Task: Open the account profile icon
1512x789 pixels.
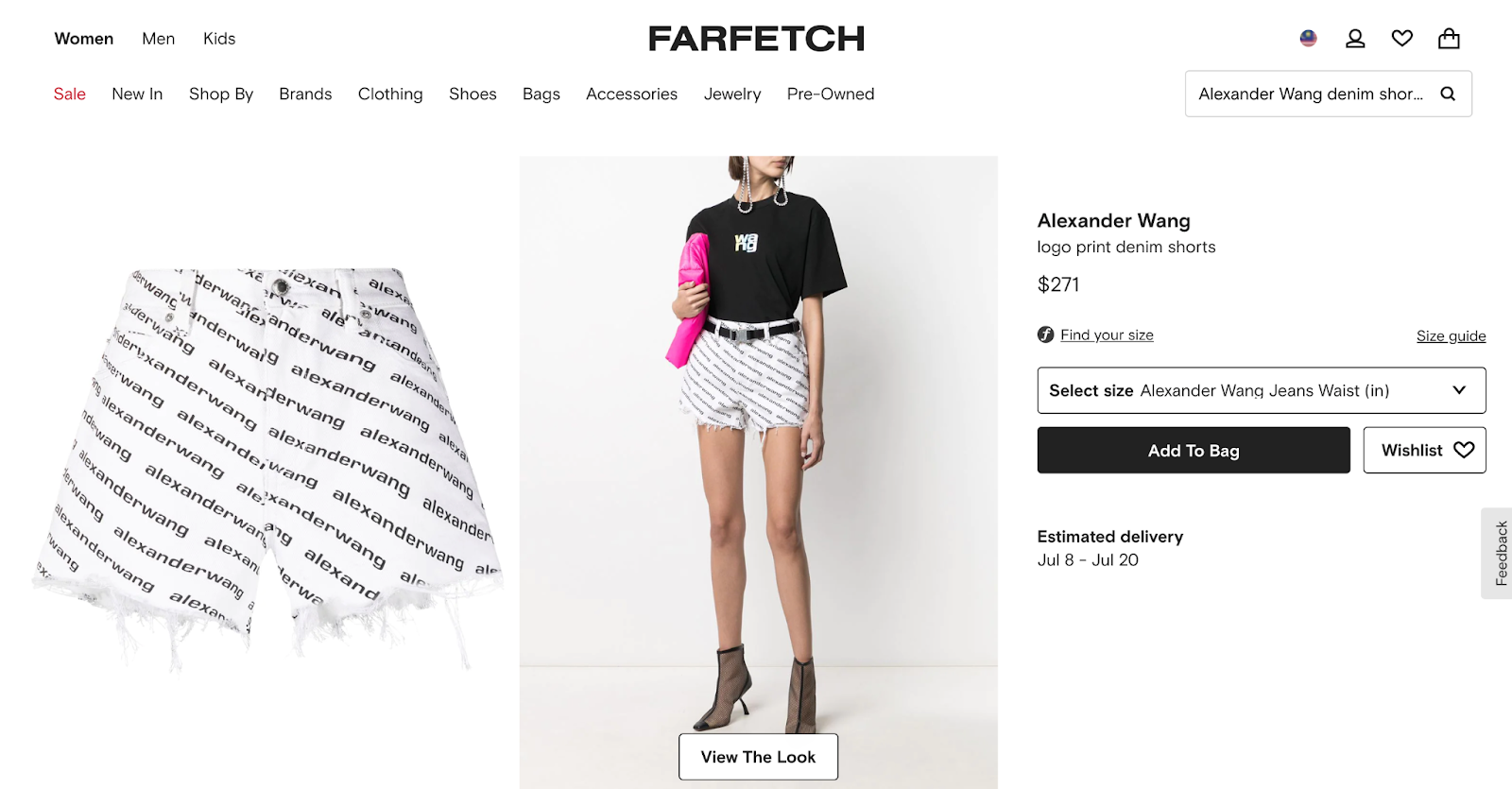Action: 1355,39
